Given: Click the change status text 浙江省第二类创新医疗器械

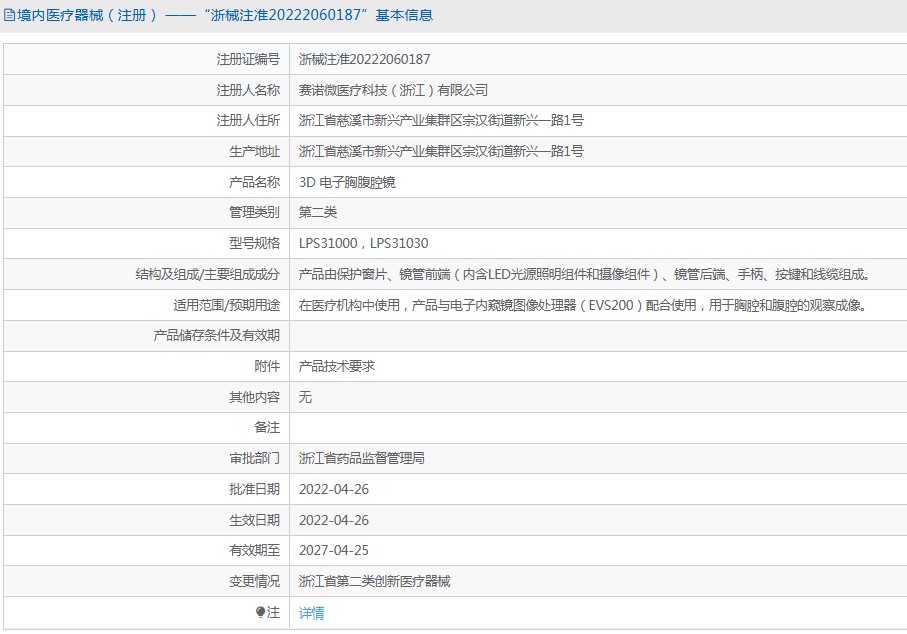Looking at the screenshot, I should coord(375,581).
